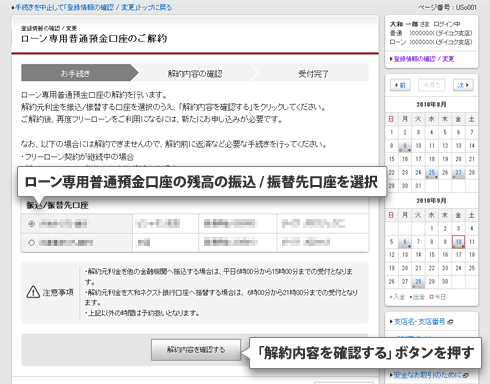Click the 今月 calendar button
This screenshot has height=384, width=490.
(431, 85)
